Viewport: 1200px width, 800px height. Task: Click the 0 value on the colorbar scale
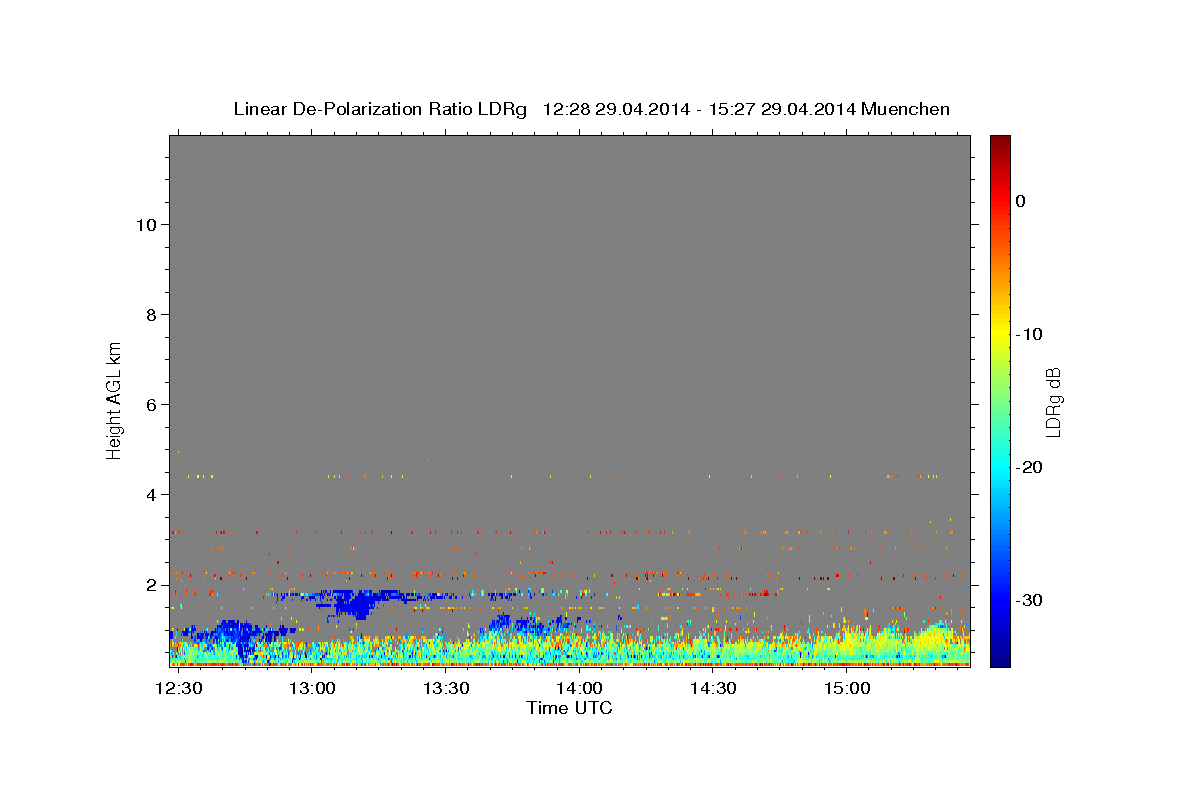[1020, 201]
